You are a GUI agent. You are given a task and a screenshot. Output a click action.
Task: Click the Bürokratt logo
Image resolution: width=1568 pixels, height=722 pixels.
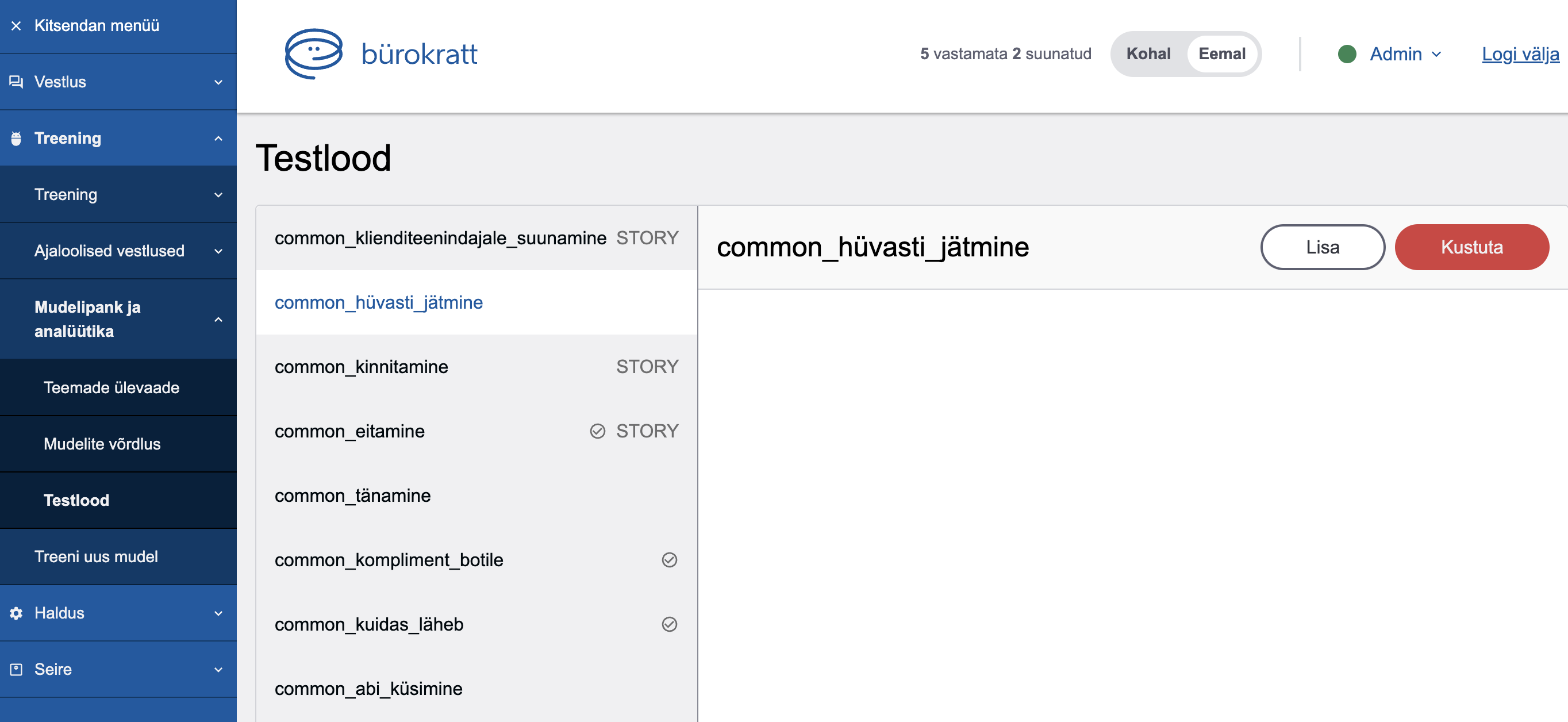(381, 53)
